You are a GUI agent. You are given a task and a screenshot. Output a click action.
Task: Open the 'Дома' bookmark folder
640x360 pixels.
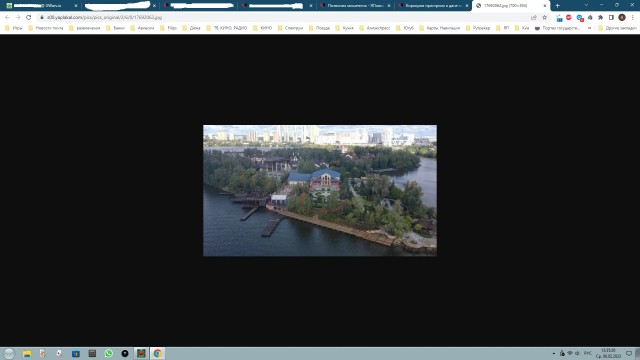[x=191, y=28]
